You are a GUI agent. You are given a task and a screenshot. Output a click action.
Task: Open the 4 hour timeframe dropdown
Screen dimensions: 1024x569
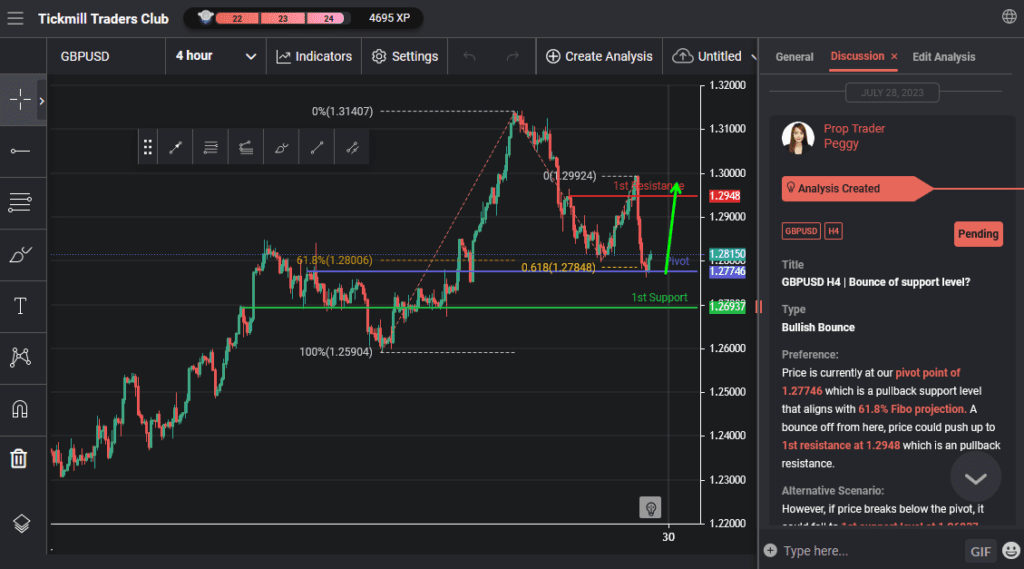(x=216, y=56)
